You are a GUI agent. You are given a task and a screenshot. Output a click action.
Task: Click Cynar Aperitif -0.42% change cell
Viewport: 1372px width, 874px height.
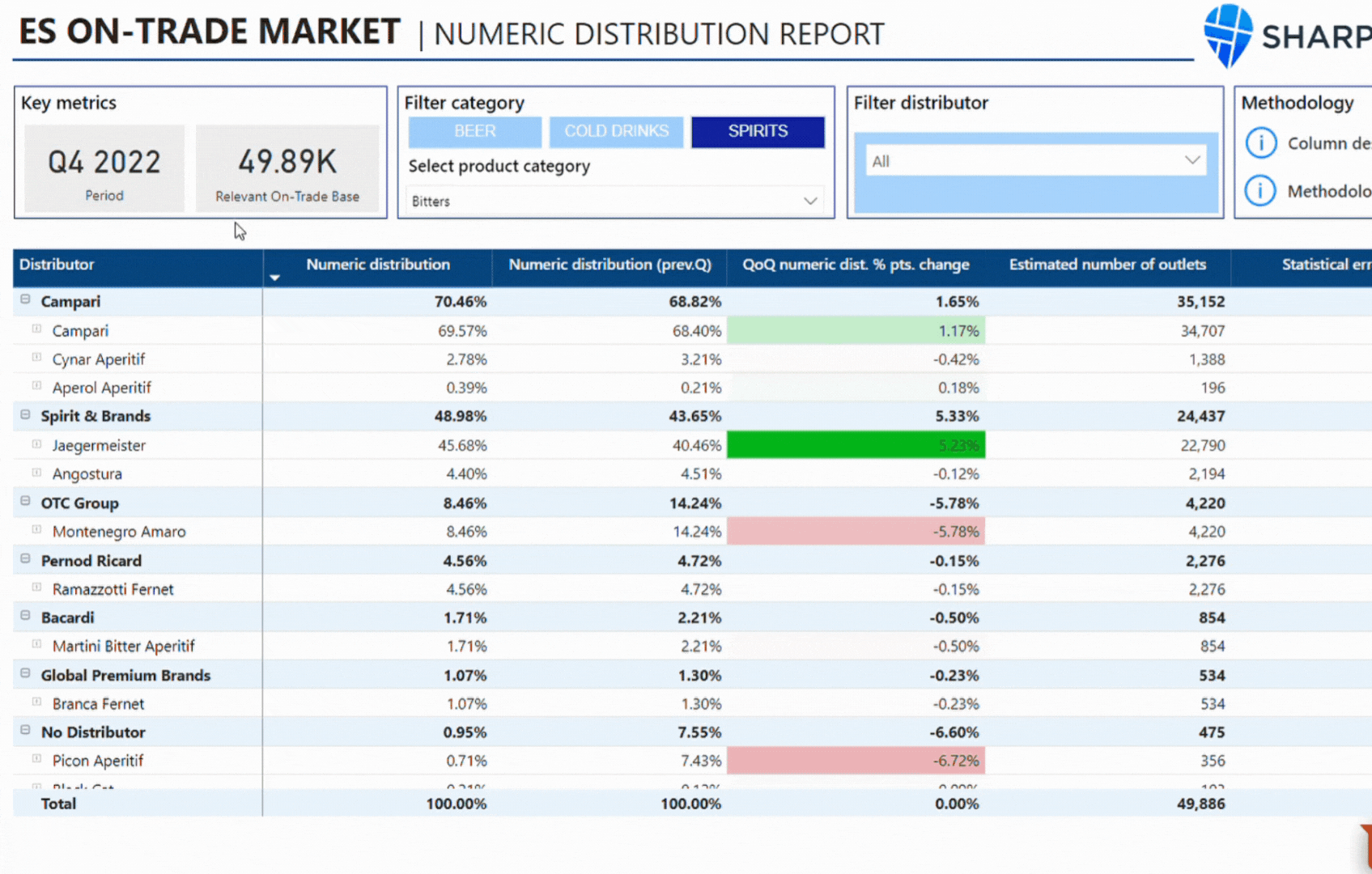pos(955,359)
